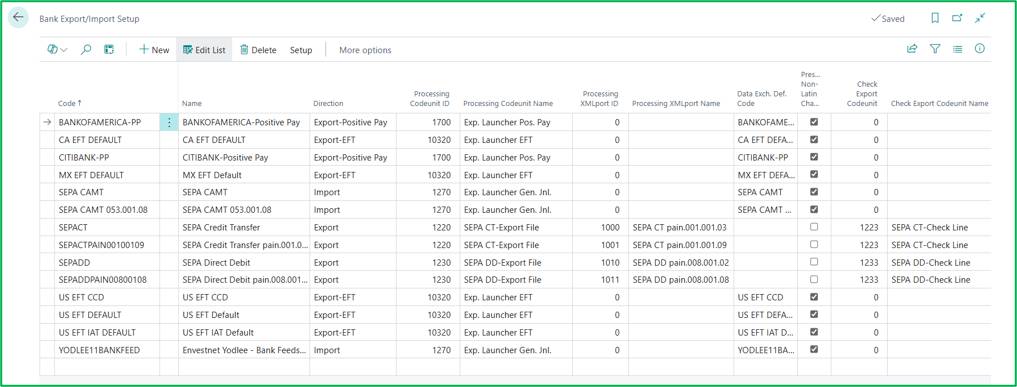Click the Processing XMLport Name header

pos(676,103)
